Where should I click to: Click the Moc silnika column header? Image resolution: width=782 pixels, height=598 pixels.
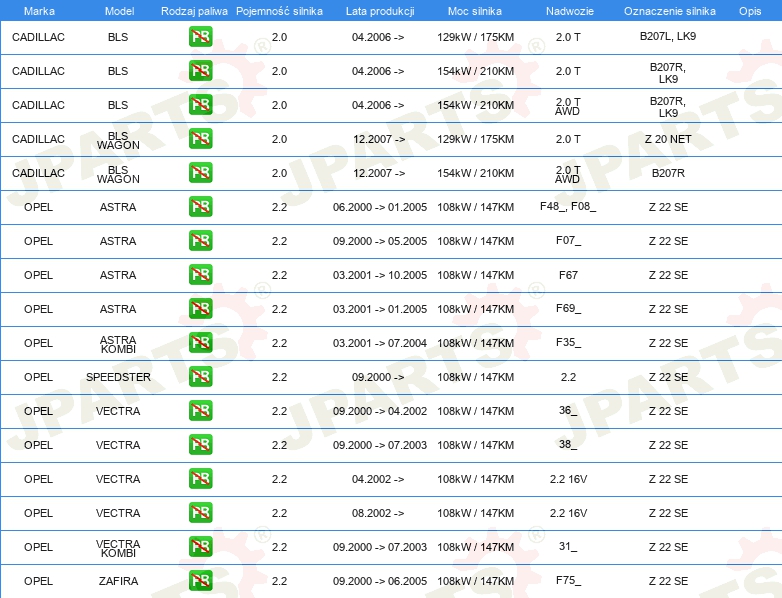[x=475, y=11]
